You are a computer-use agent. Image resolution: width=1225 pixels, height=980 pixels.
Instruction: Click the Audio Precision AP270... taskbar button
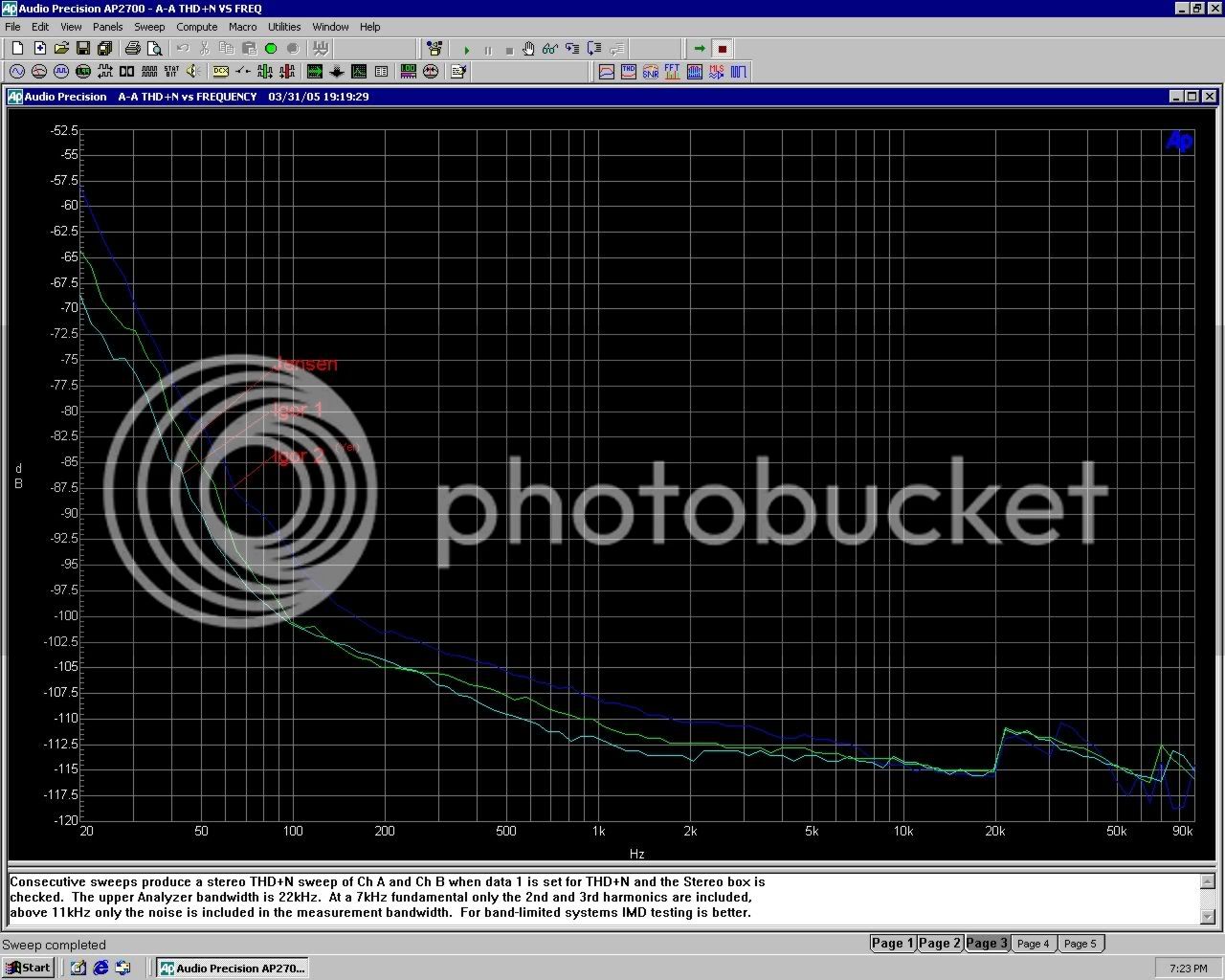234,968
